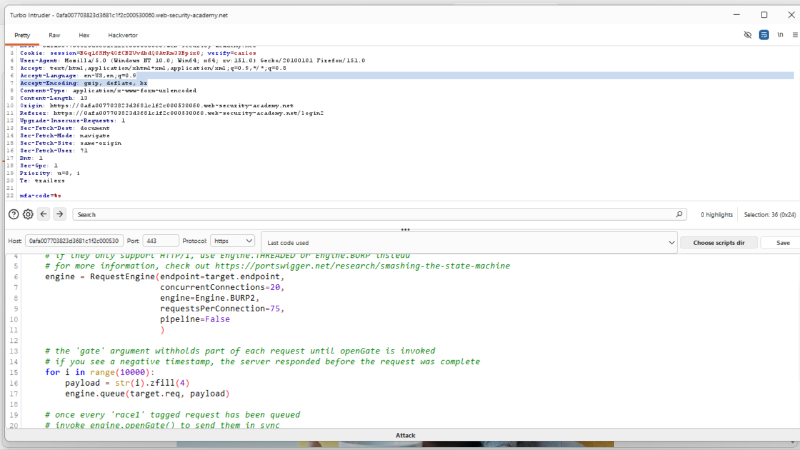Screen dimensions: 800x450
Task: Toggle line wrap blue icon
Action: (764, 35)
